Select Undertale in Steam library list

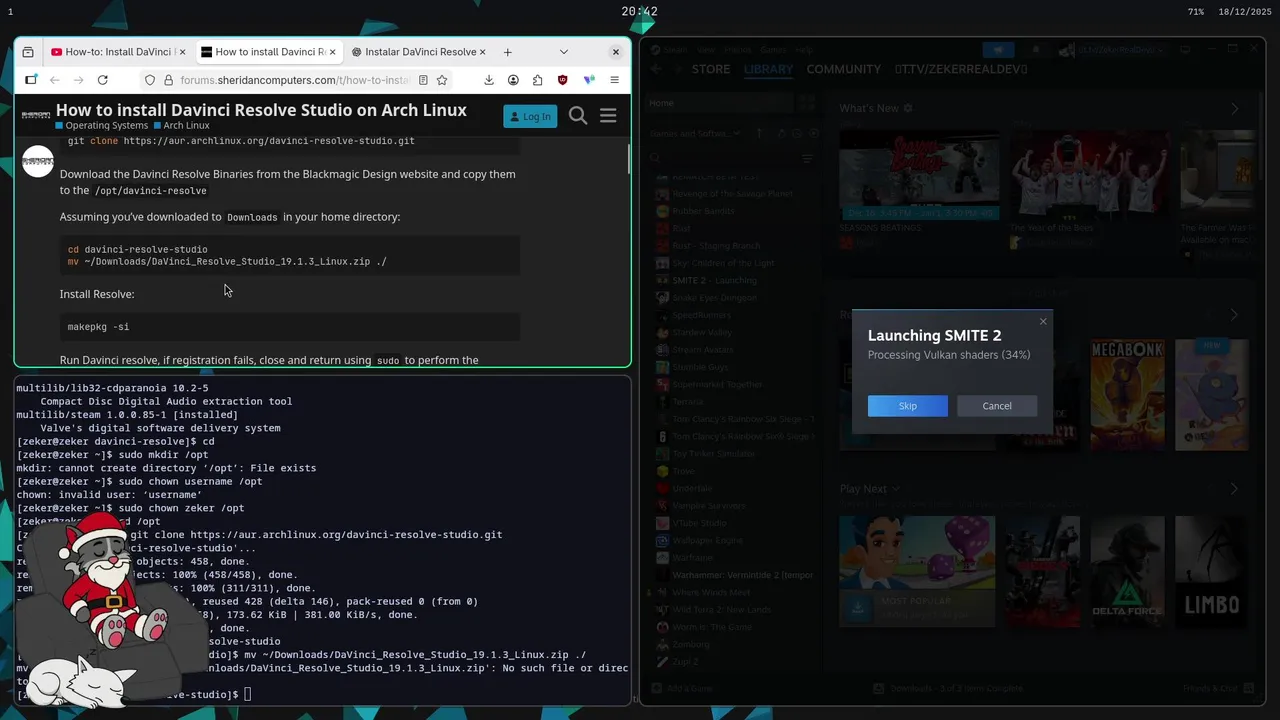(x=735, y=488)
